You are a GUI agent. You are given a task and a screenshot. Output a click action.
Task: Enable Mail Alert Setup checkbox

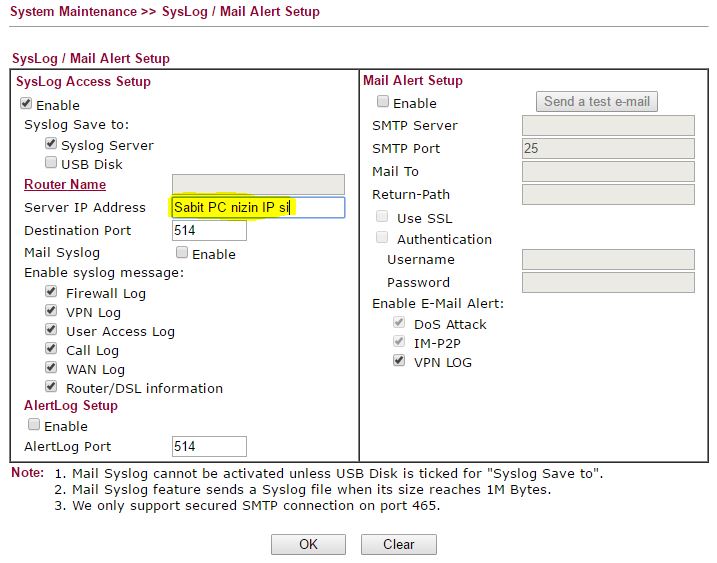click(383, 102)
